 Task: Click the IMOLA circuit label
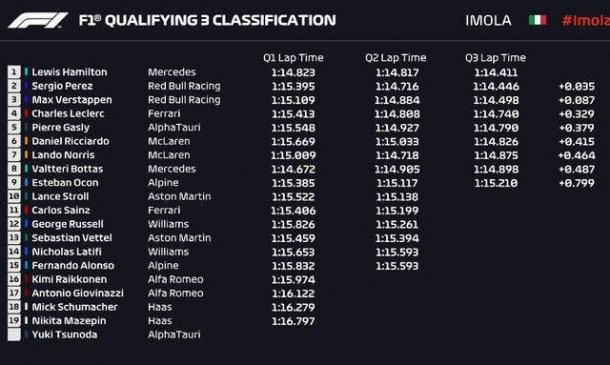[488, 20]
